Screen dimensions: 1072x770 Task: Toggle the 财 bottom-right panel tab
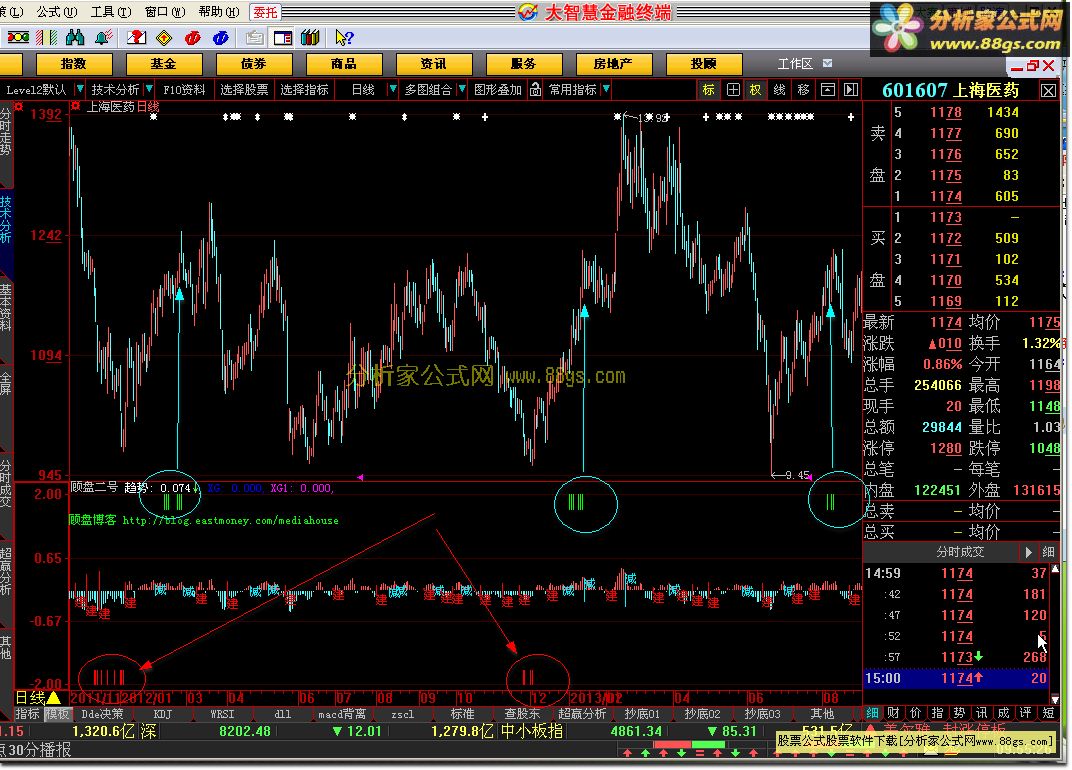pos(894,713)
